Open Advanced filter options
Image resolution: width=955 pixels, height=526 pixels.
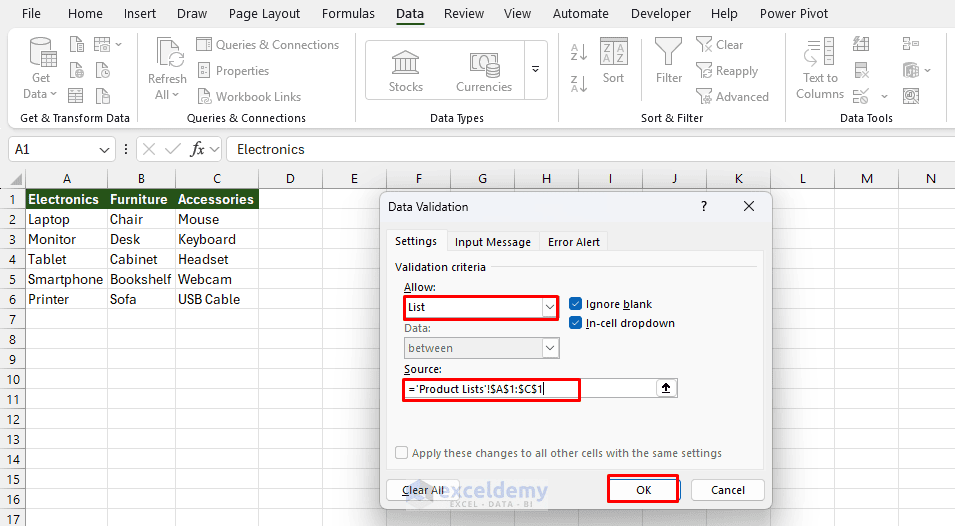pyautogui.click(x=732, y=96)
